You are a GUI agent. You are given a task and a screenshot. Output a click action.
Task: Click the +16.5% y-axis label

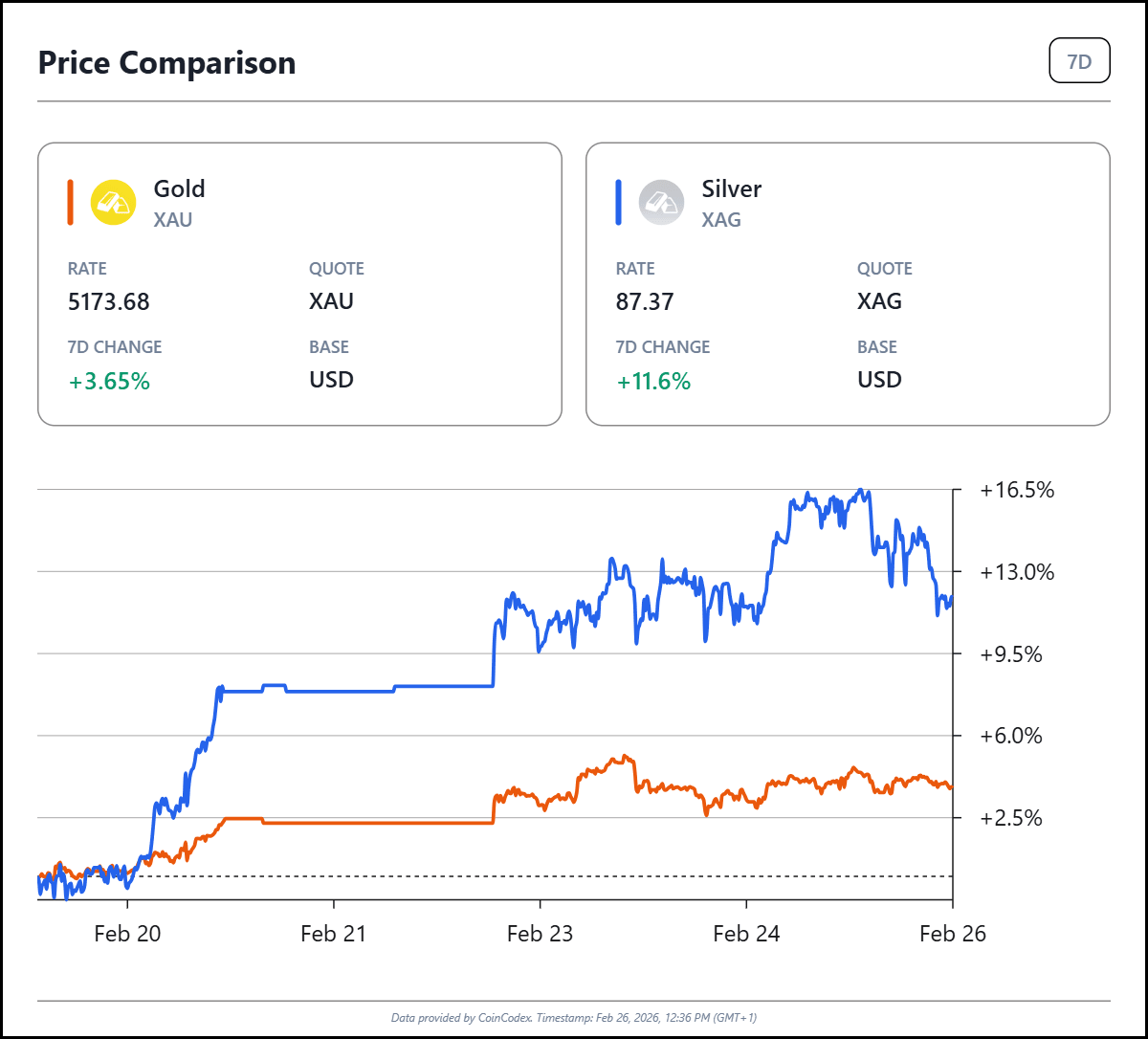(1017, 491)
